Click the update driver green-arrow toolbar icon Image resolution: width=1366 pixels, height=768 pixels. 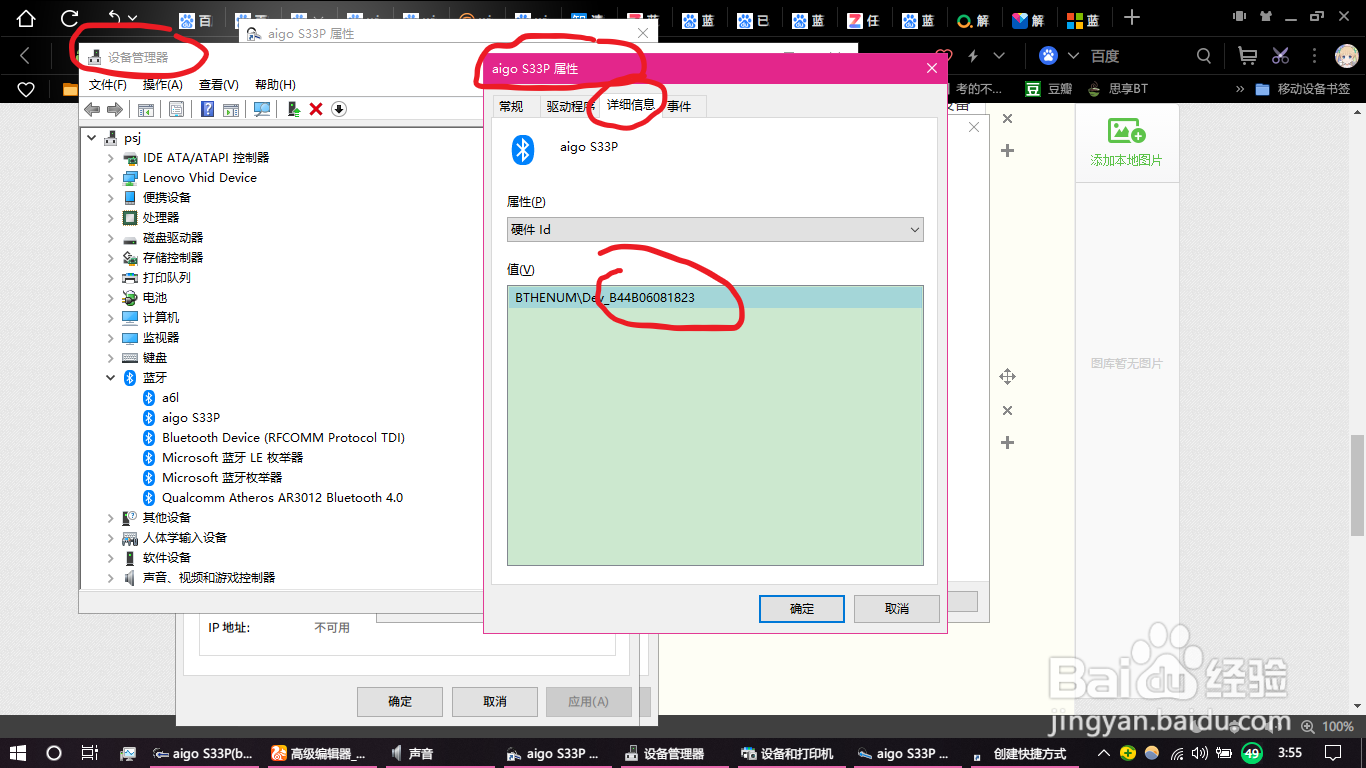(293, 109)
